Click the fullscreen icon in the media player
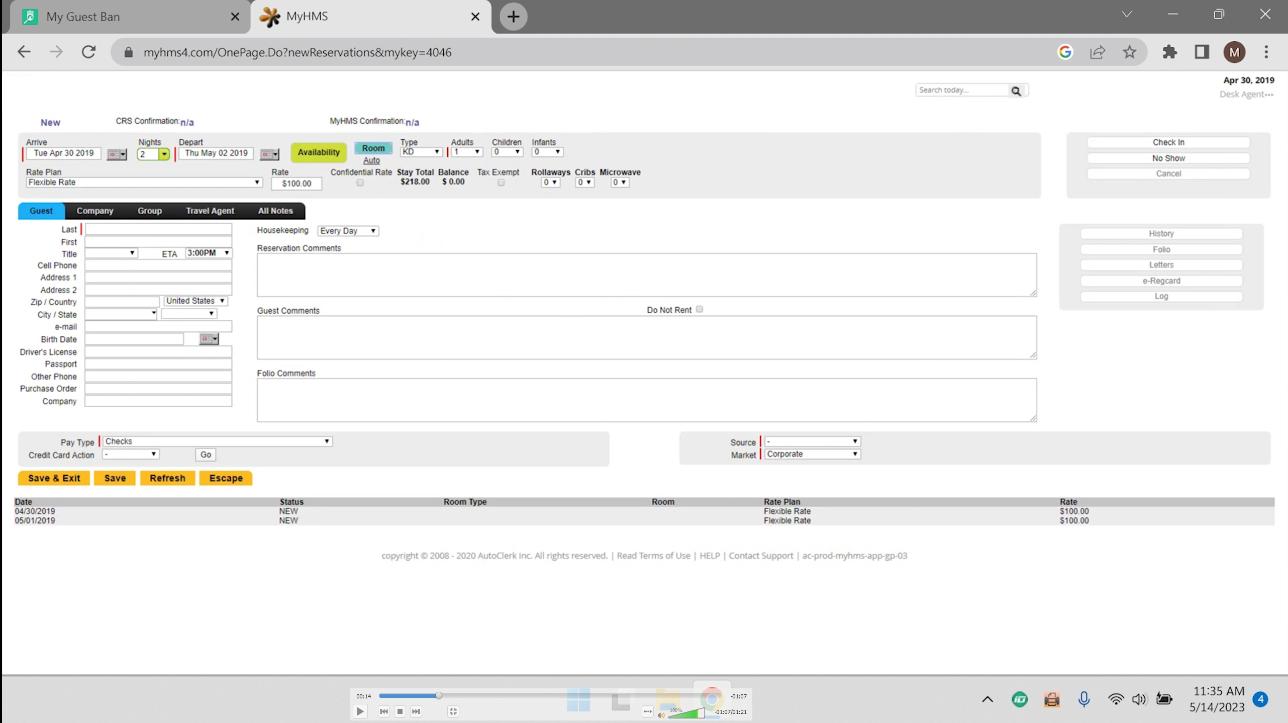The height and width of the screenshot is (723, 1288). (x=452, y=711)
